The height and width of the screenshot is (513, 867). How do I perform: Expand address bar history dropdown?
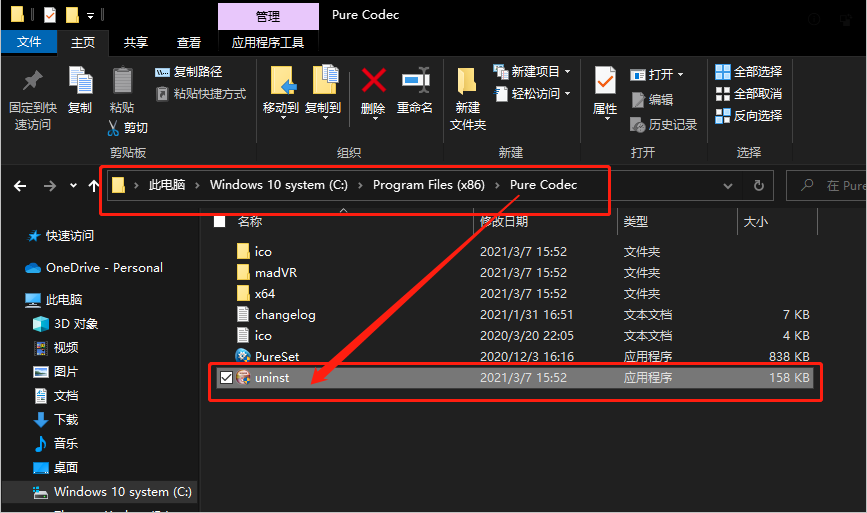coord(728,186)
